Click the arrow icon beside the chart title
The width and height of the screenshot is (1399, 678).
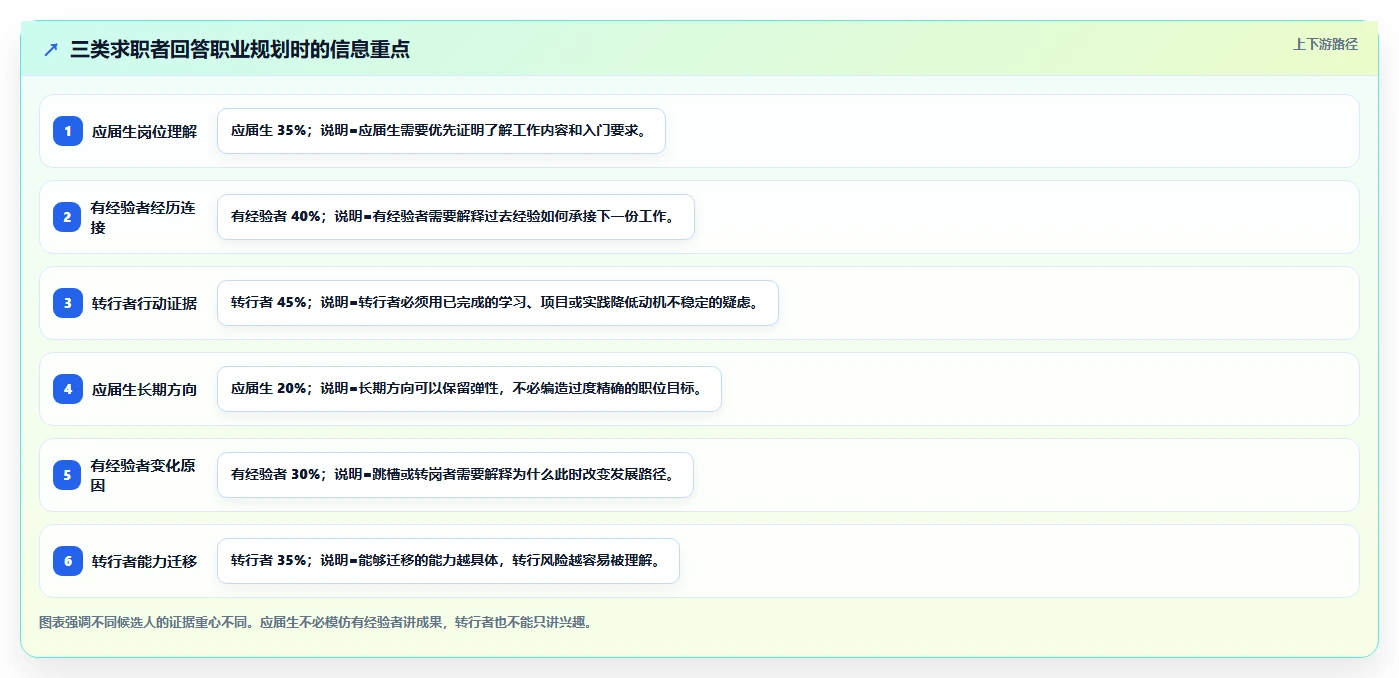(x=51, y=49)
